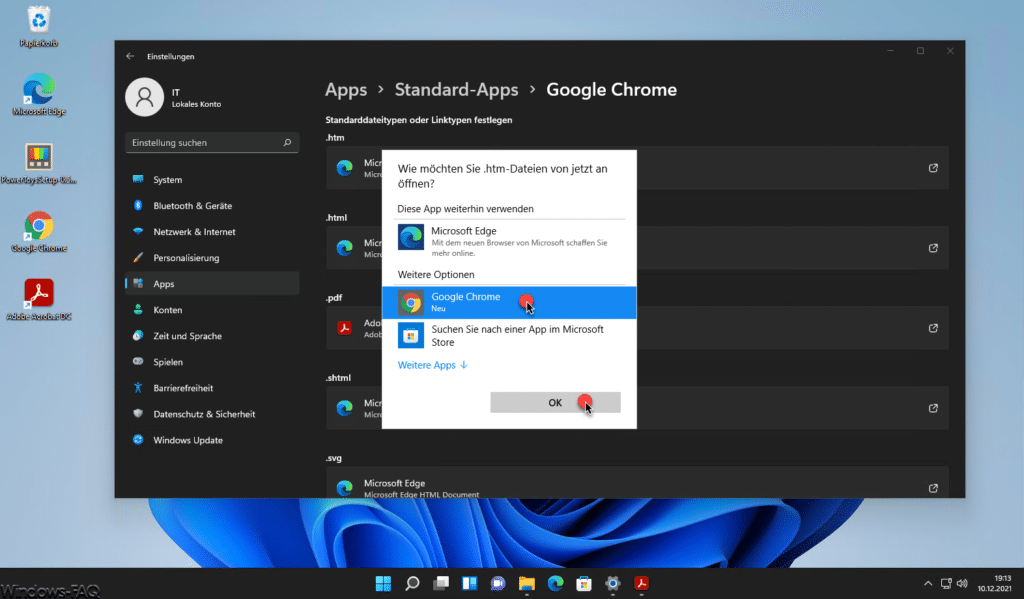The image size is (1024, 599).
Task: Open Widgets in the taskbar
Action: coord(470,583)
